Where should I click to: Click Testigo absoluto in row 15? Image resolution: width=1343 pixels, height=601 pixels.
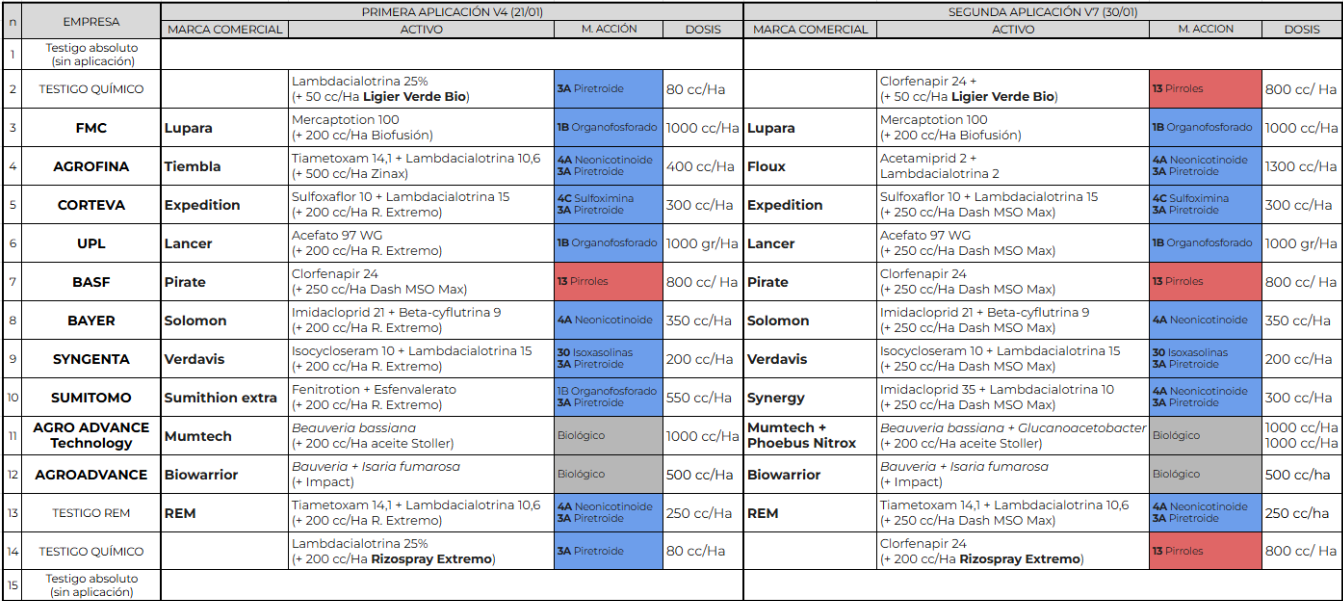pos(91,585)
